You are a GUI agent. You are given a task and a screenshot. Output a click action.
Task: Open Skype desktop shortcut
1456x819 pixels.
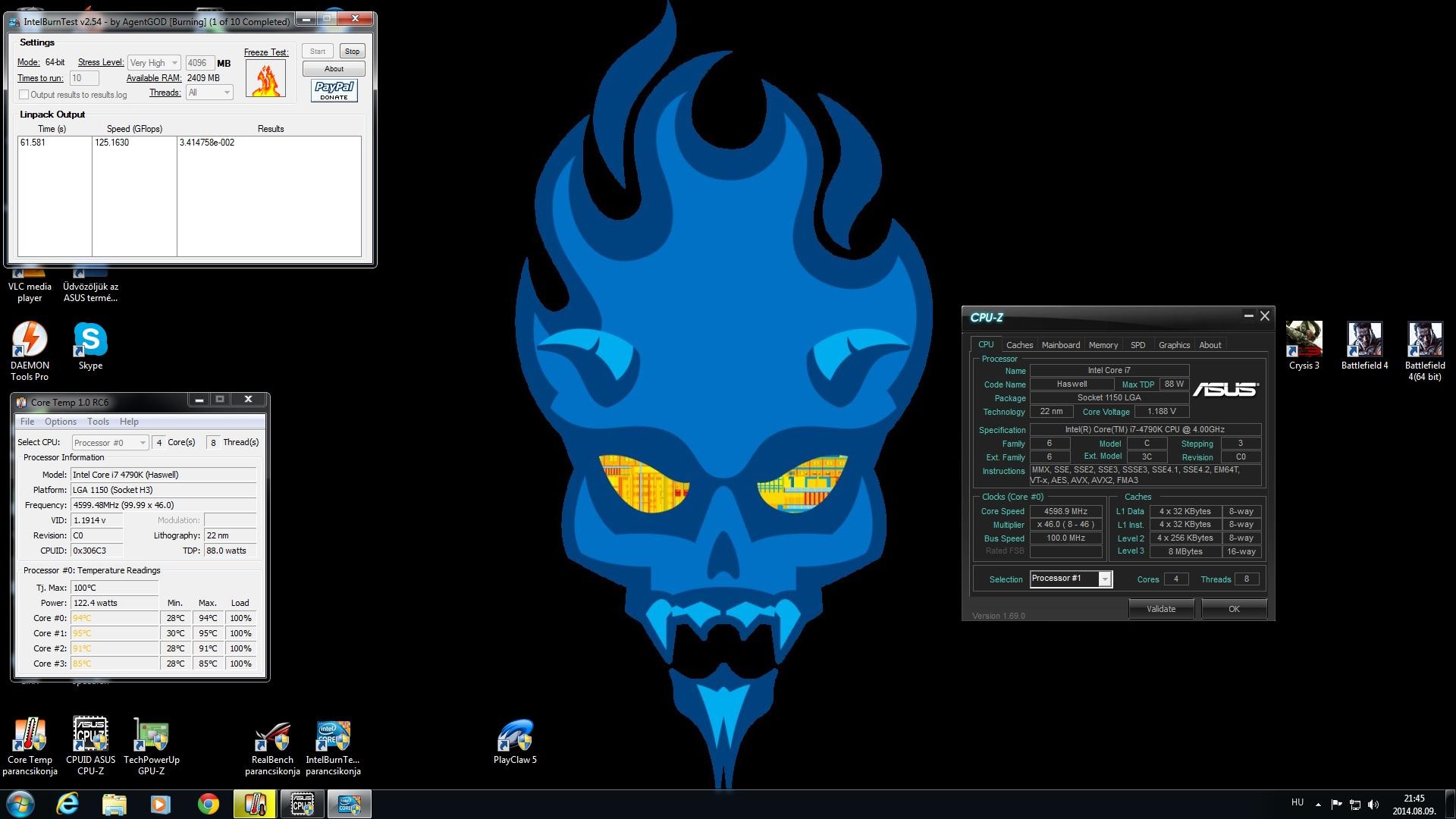pyautogui.click(x=90, y=341)
